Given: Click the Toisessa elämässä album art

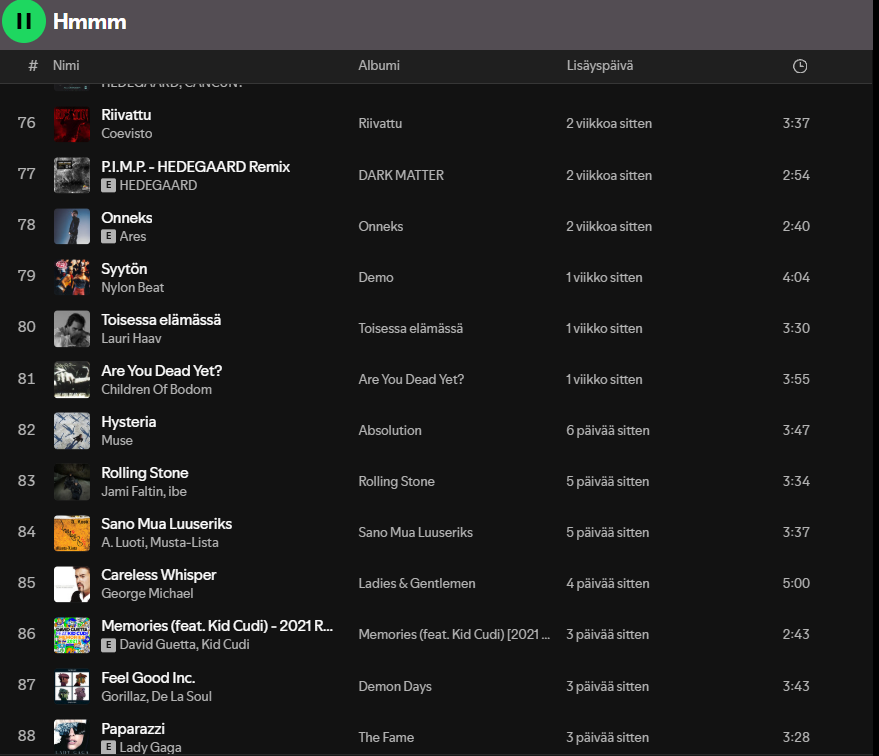Looking at the screenshot, I should point(72,328).
